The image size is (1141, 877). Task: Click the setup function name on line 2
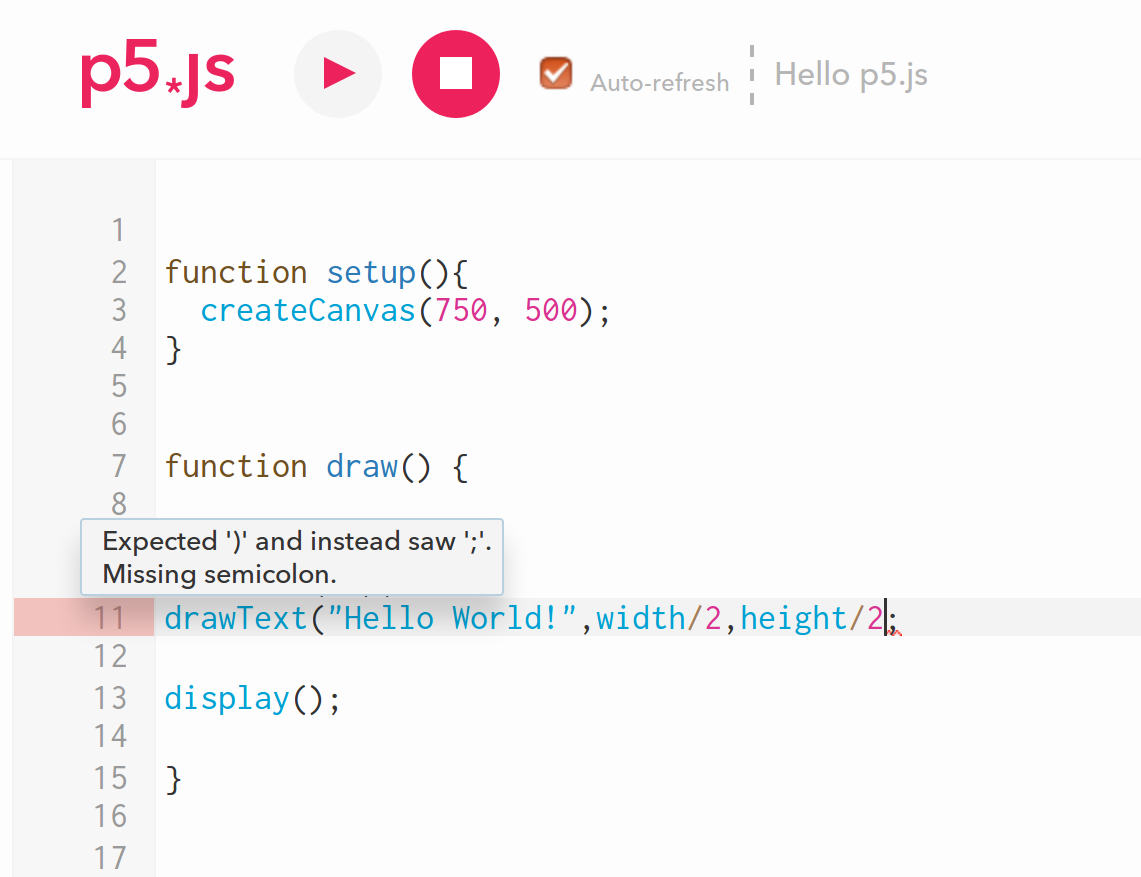[371, 272]
